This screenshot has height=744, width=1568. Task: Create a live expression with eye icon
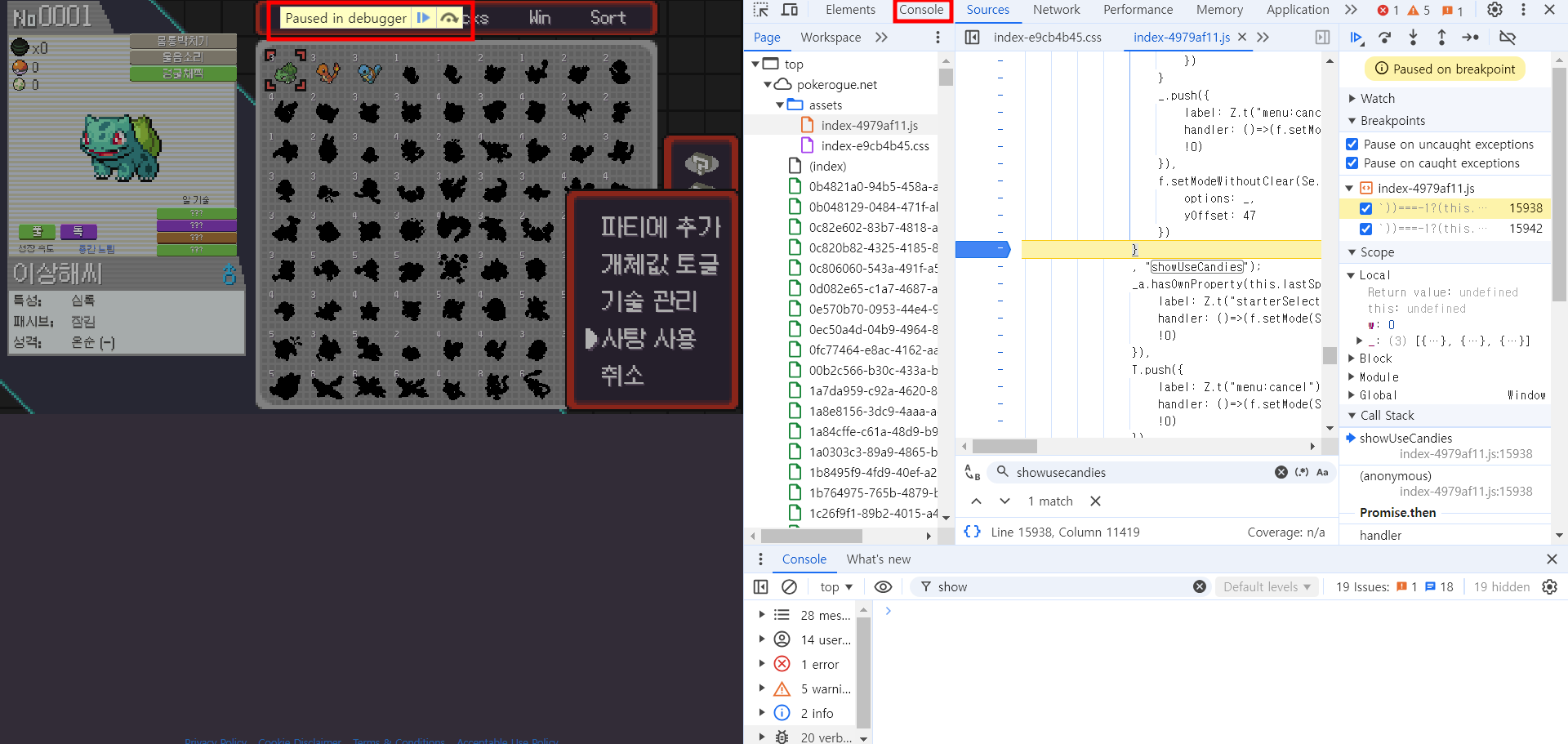(x=883, y=587)
